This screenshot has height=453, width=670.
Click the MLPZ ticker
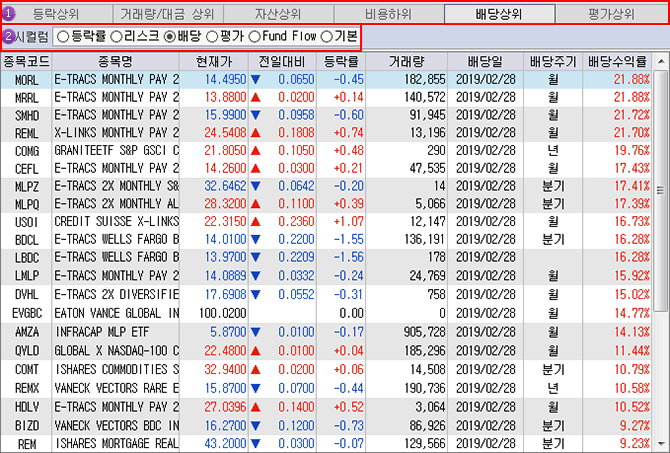(26, 187)
